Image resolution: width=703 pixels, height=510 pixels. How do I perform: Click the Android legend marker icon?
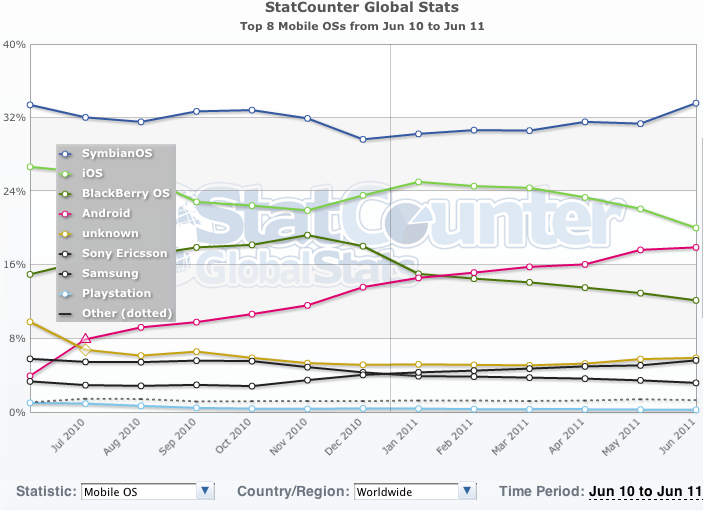66,213
